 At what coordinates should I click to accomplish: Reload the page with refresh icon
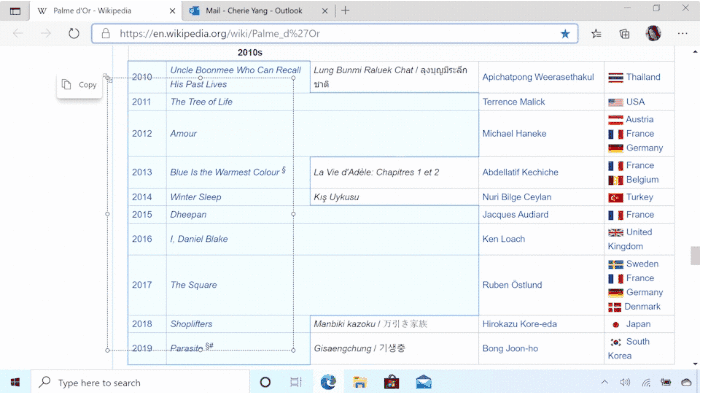coord(74,33)
